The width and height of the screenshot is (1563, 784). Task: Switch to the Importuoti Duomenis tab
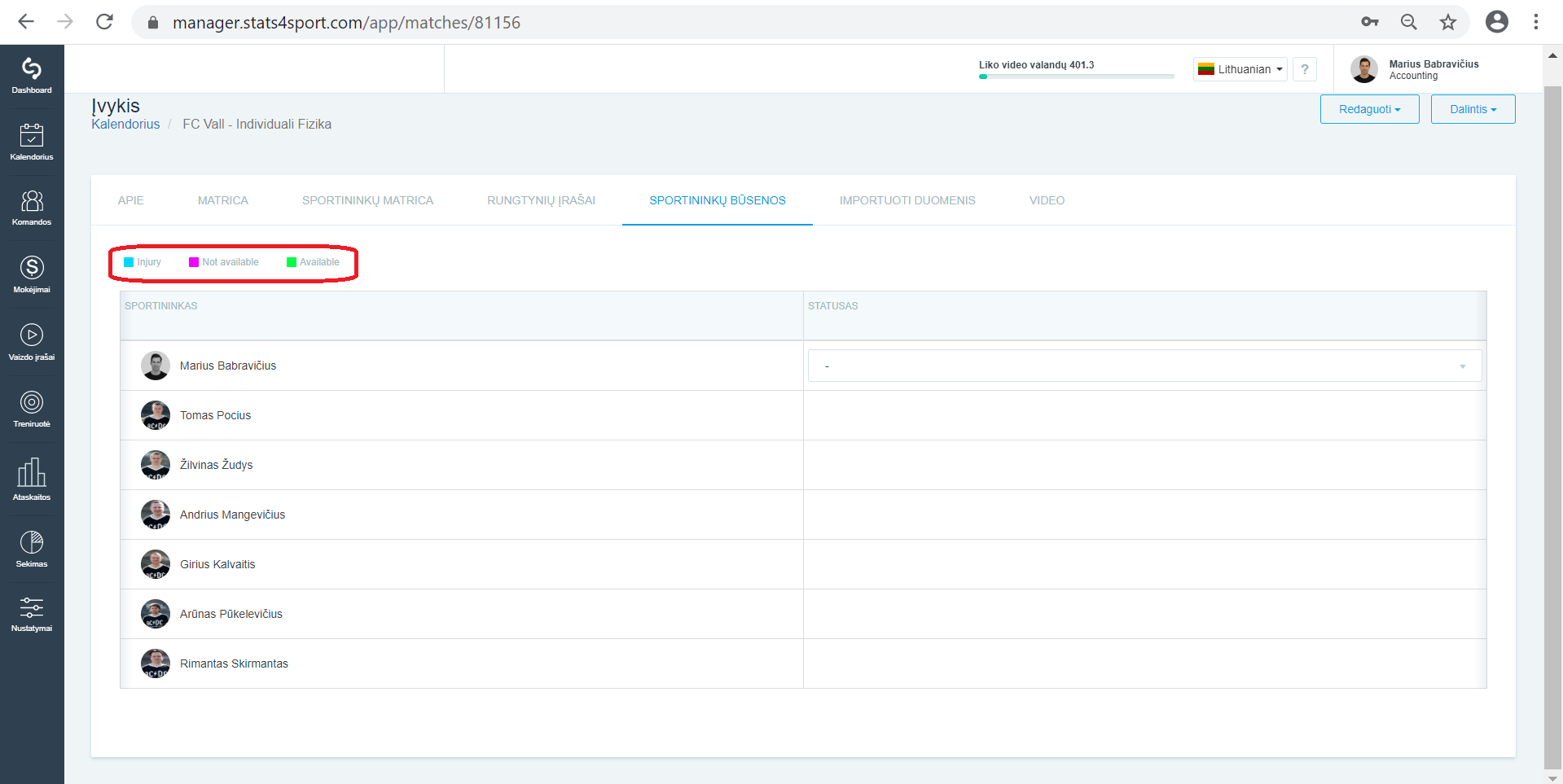click(907, 200)
